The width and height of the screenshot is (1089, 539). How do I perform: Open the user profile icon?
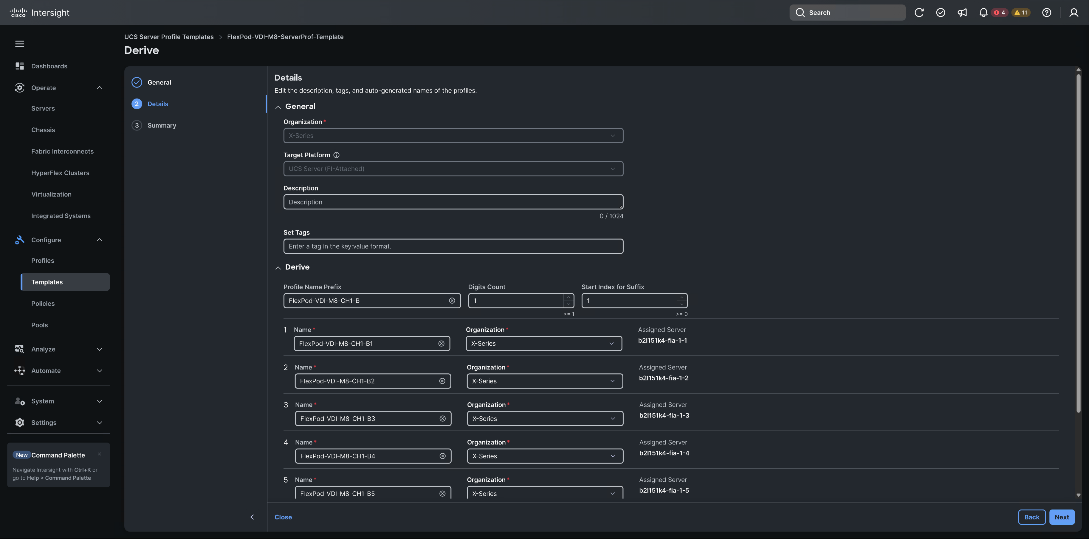[x=1074, y=13]
